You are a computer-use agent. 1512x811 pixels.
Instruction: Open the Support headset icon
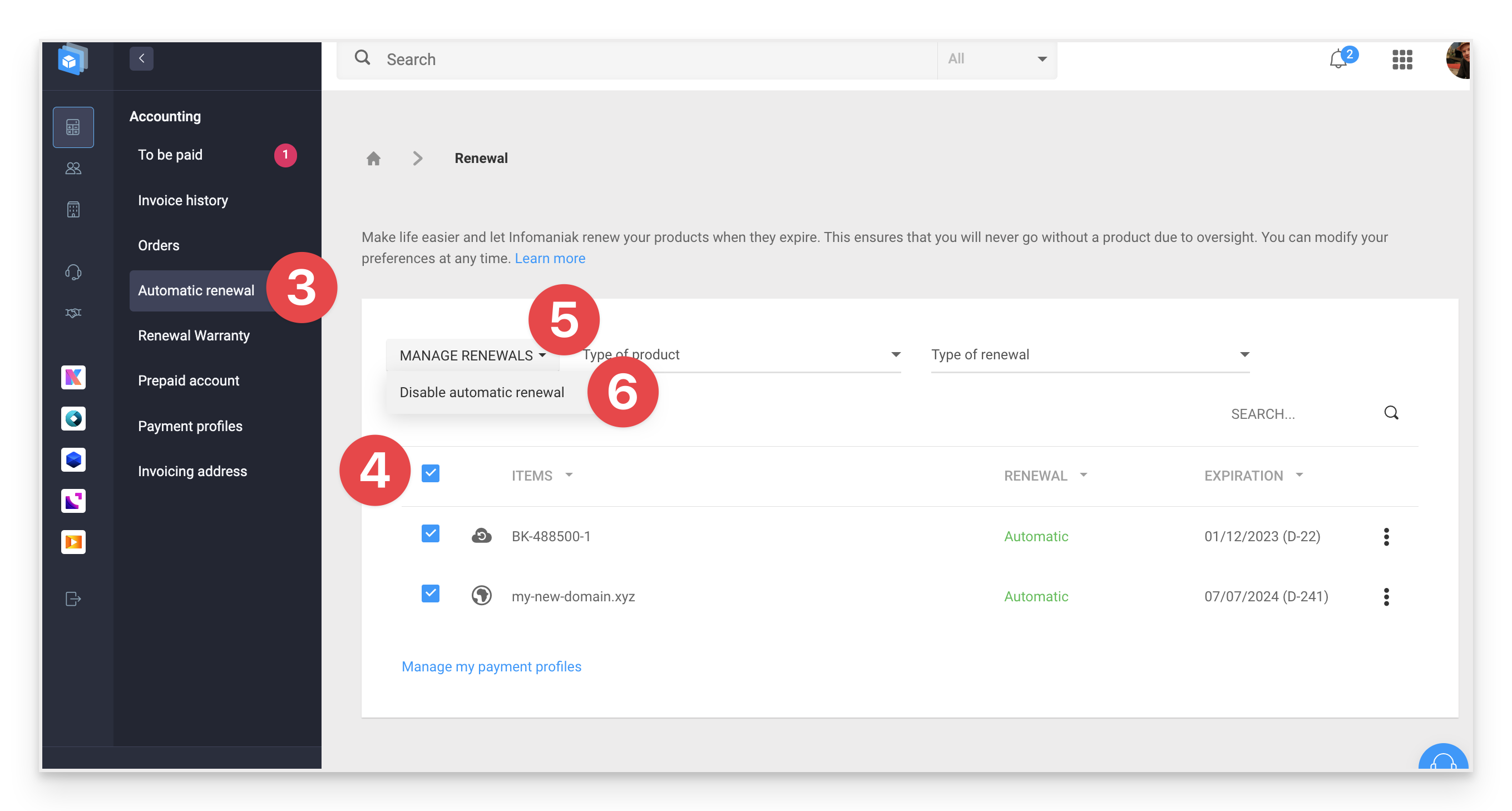point(73,271)
